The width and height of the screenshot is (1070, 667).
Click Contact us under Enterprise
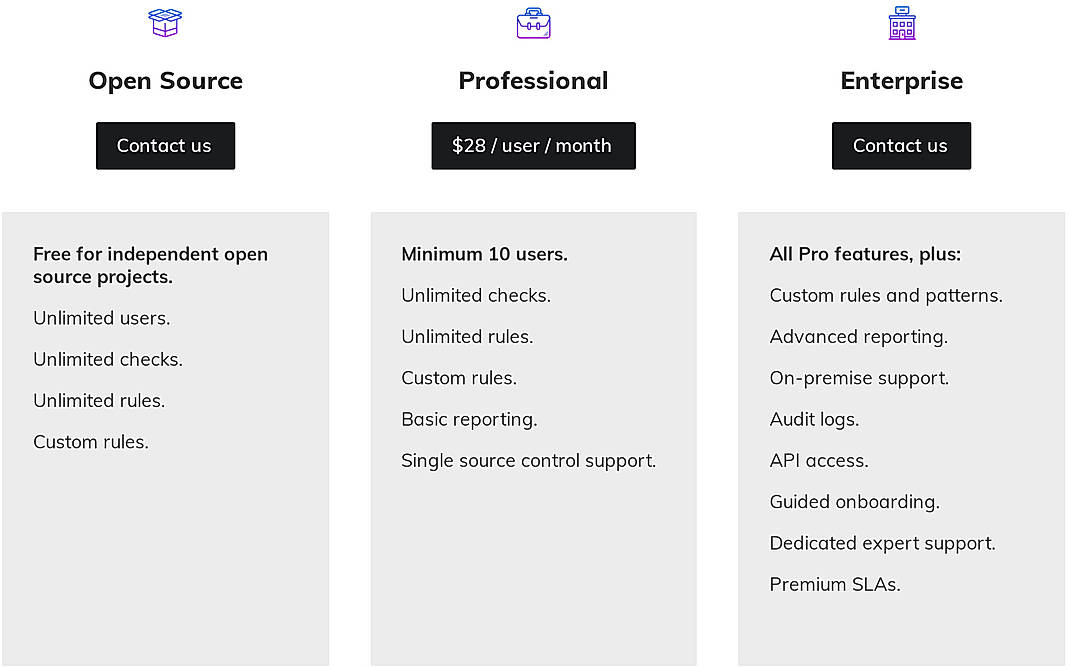tap(901, 145)
